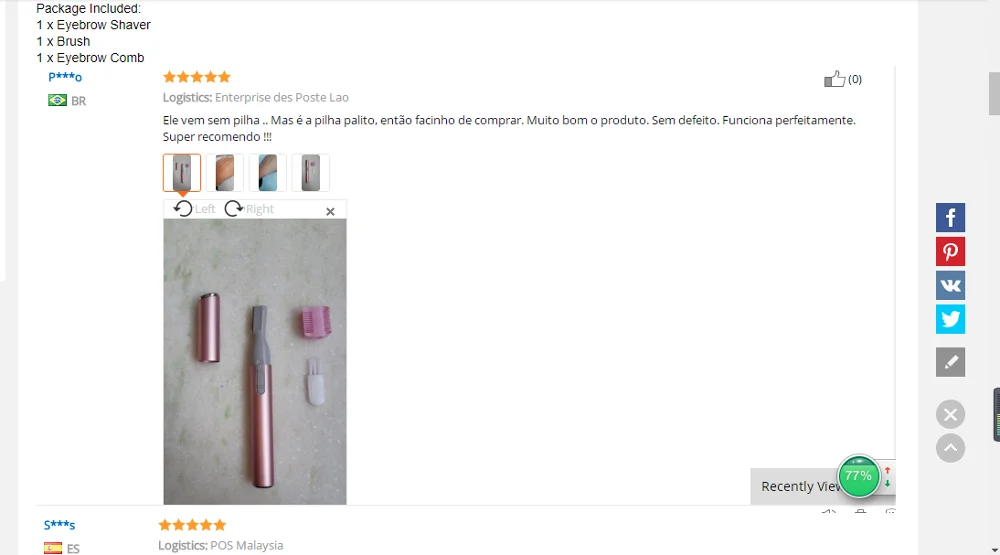Open reviewer P***o's profile name
1000x555 pixels.
click(x=65, y=77)
